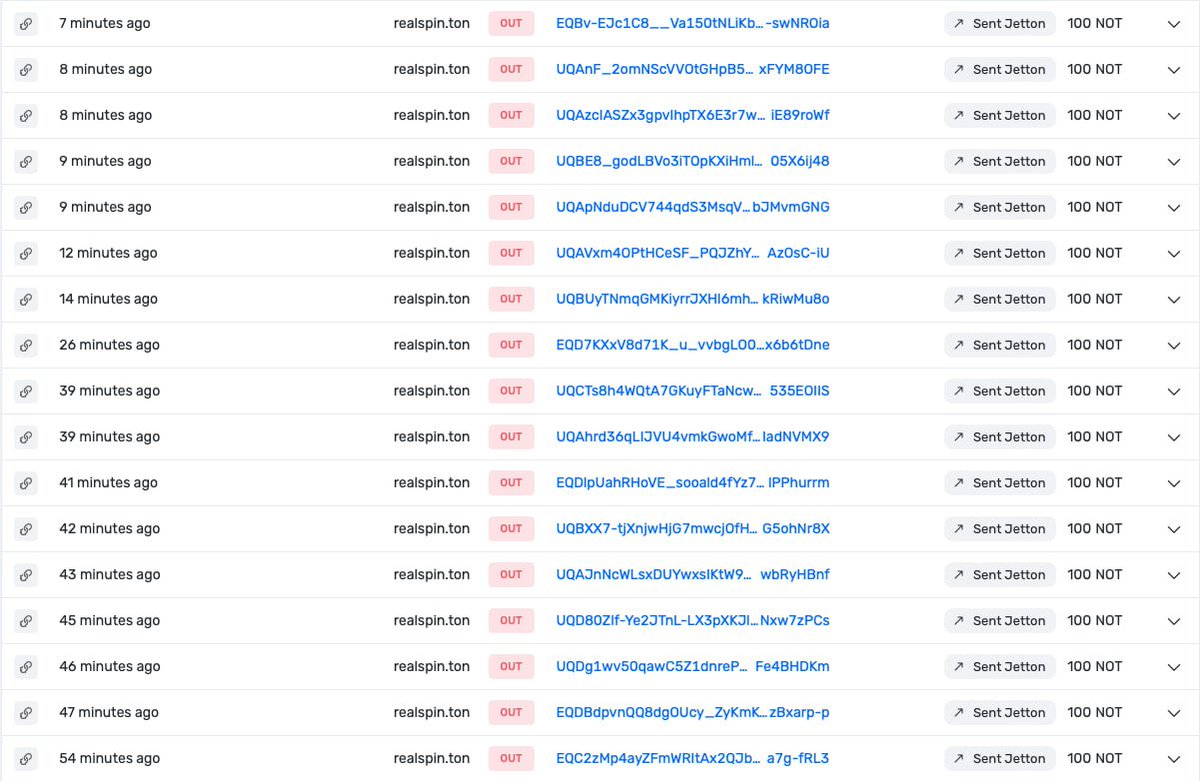Copy link icon for 14 minutes ago row
1200x781 pixels.
pyautogui.click(x=26, y=299)
